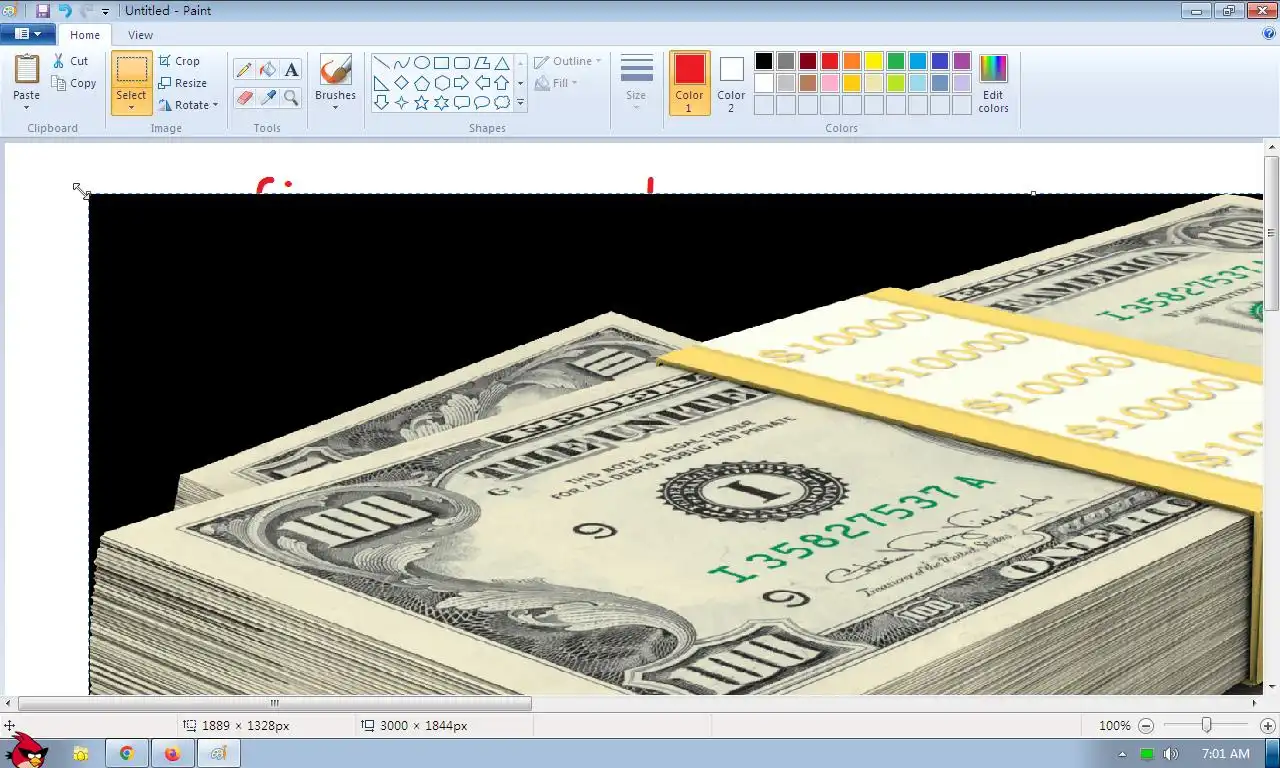
Task: Select the Pencil tool
Action: tap(244, 69)
